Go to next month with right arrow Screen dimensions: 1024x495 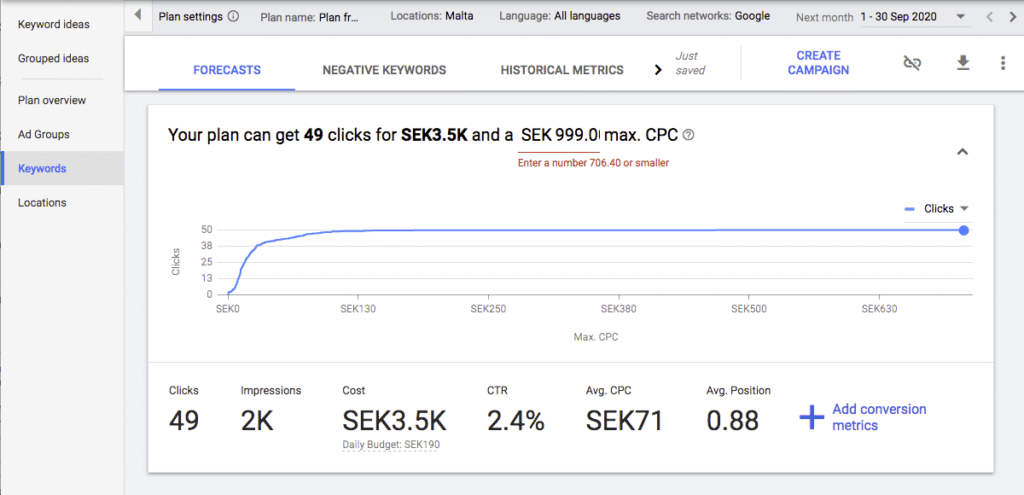[x=1012, y=17]
